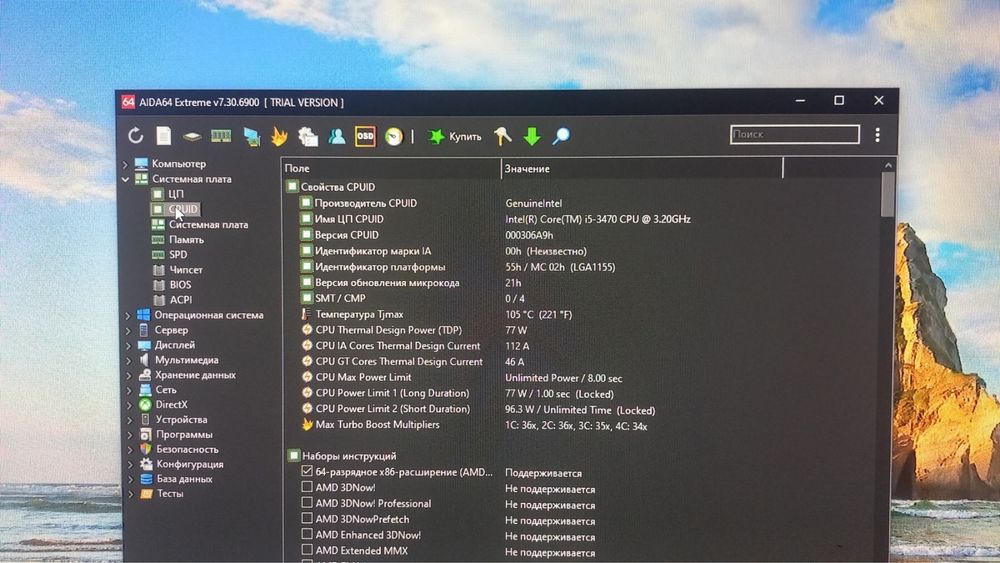Launch the stability test flame icon
1000x563 pixels.
click(x=279, y=136)
